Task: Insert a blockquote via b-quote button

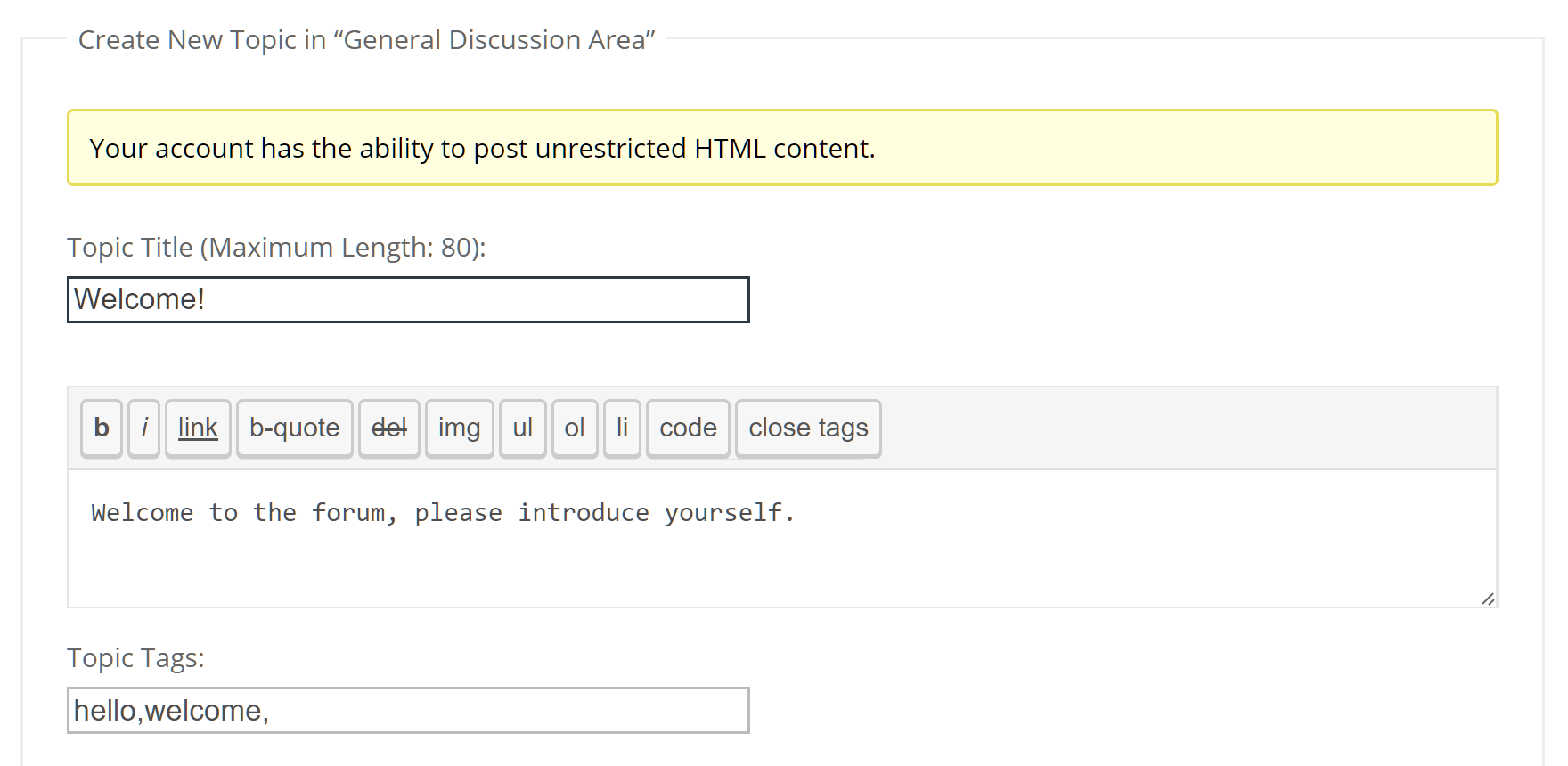Action: coord(295,428)
